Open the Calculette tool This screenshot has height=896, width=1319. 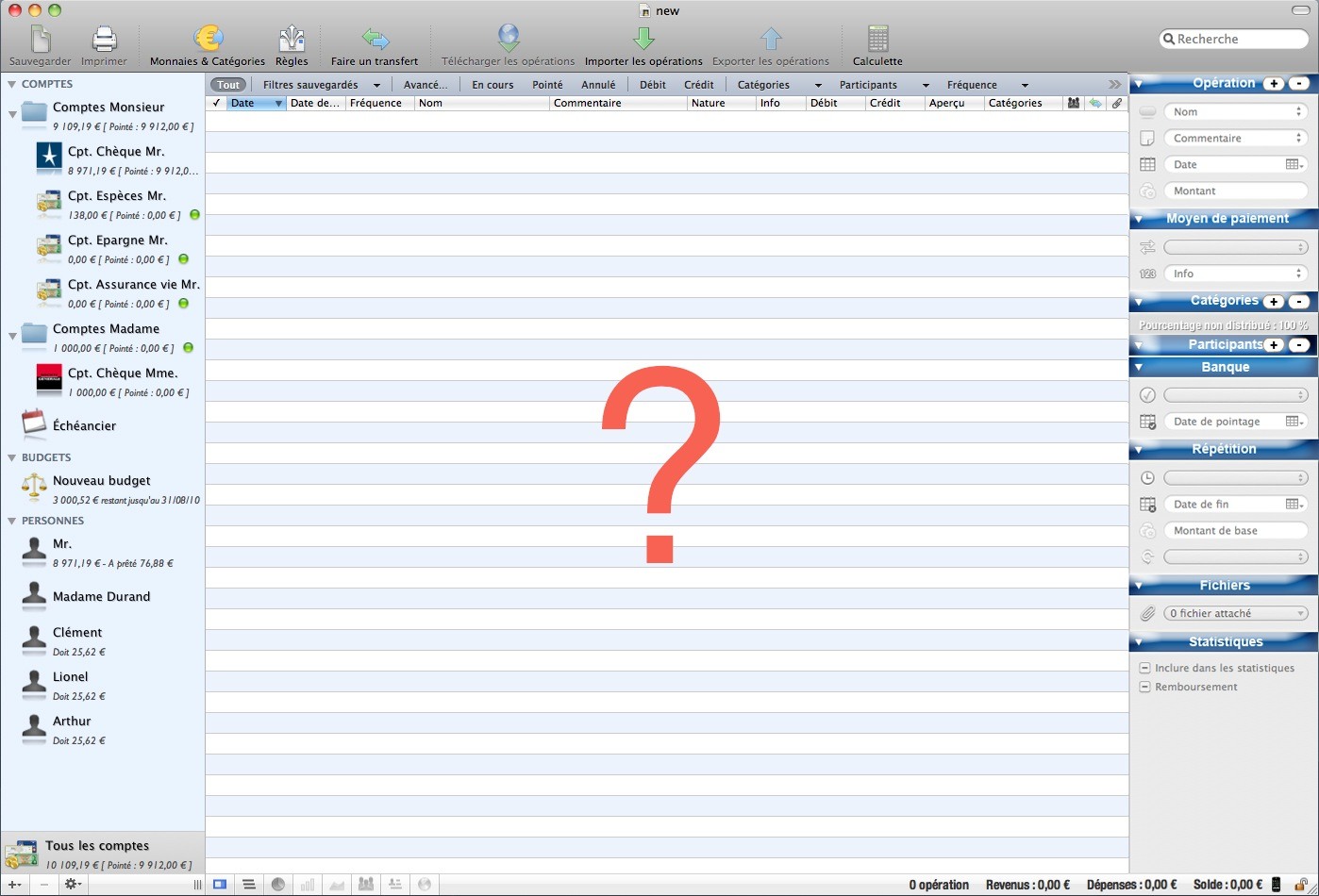coord(877,40)
